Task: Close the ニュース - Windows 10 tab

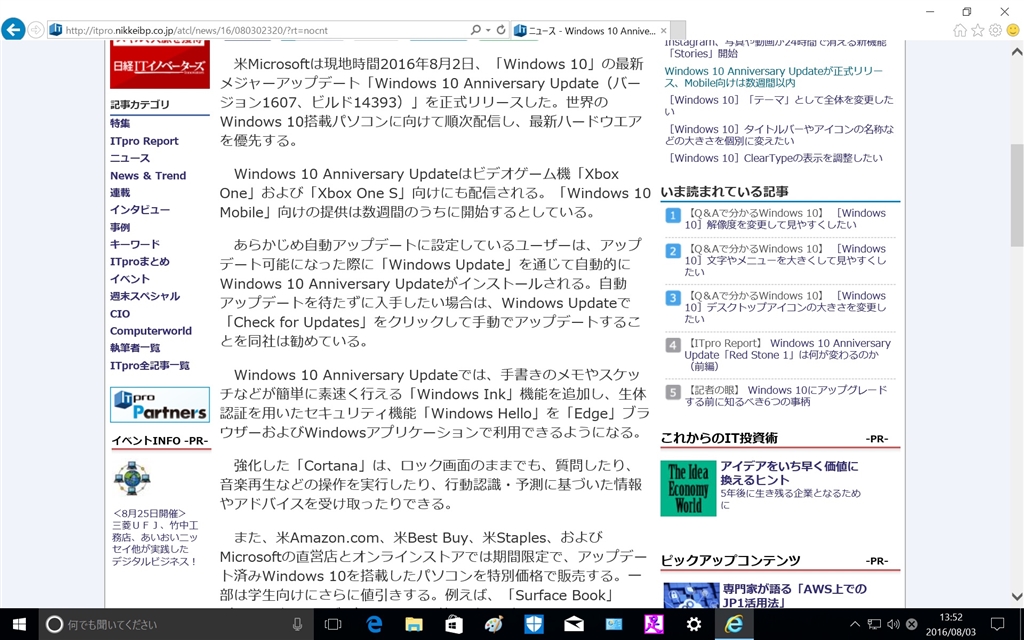Action: pos(664,31)
